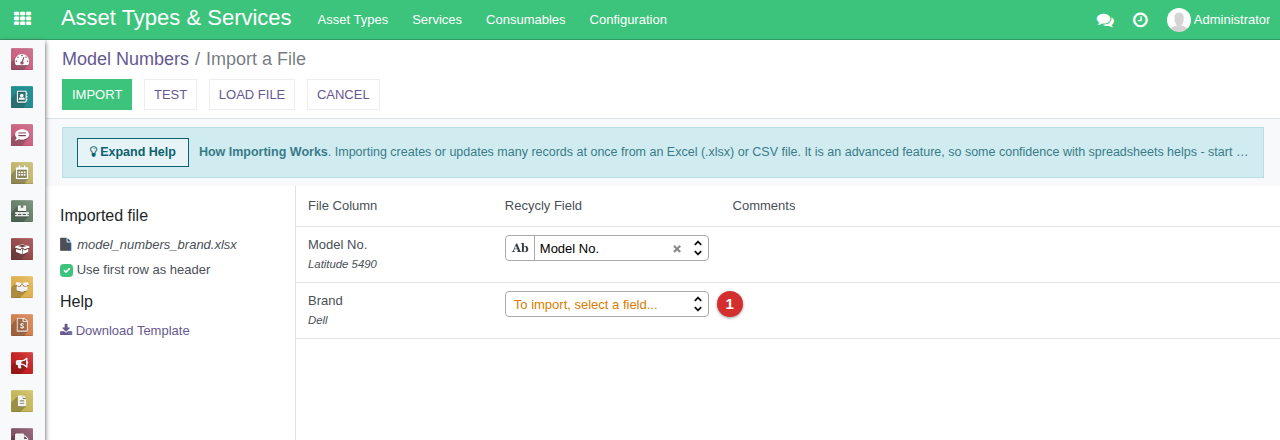Image resolution: width=1280 pixels, height=440 pixels.
Task: Click the Model No. file column label
Action: click(x=338, y=244)
